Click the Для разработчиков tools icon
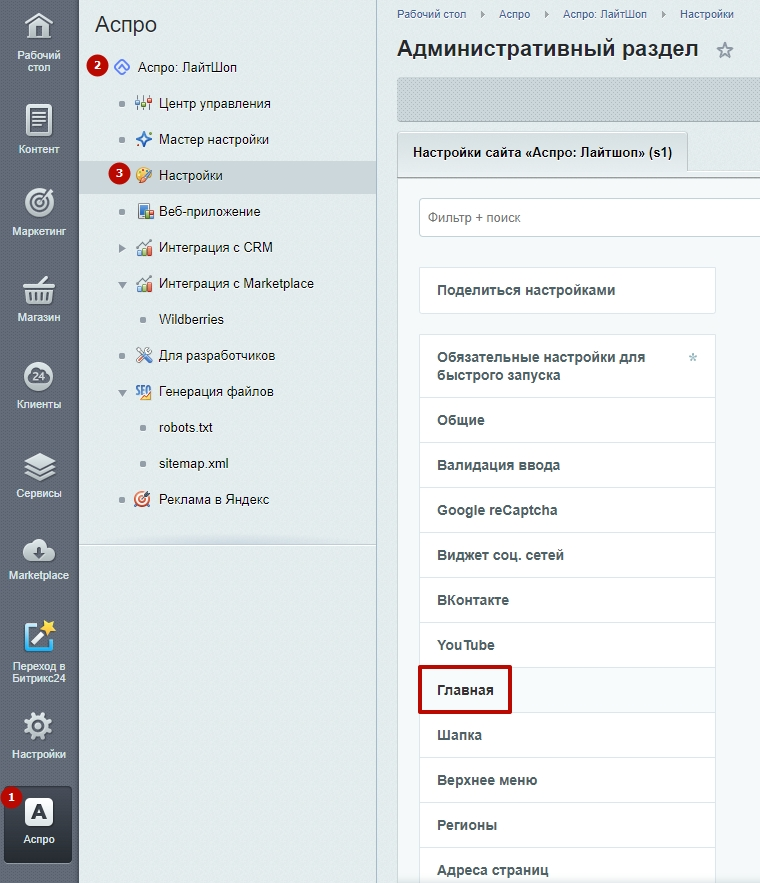Viewport: 760px width, 883px height. click(144, 355)
